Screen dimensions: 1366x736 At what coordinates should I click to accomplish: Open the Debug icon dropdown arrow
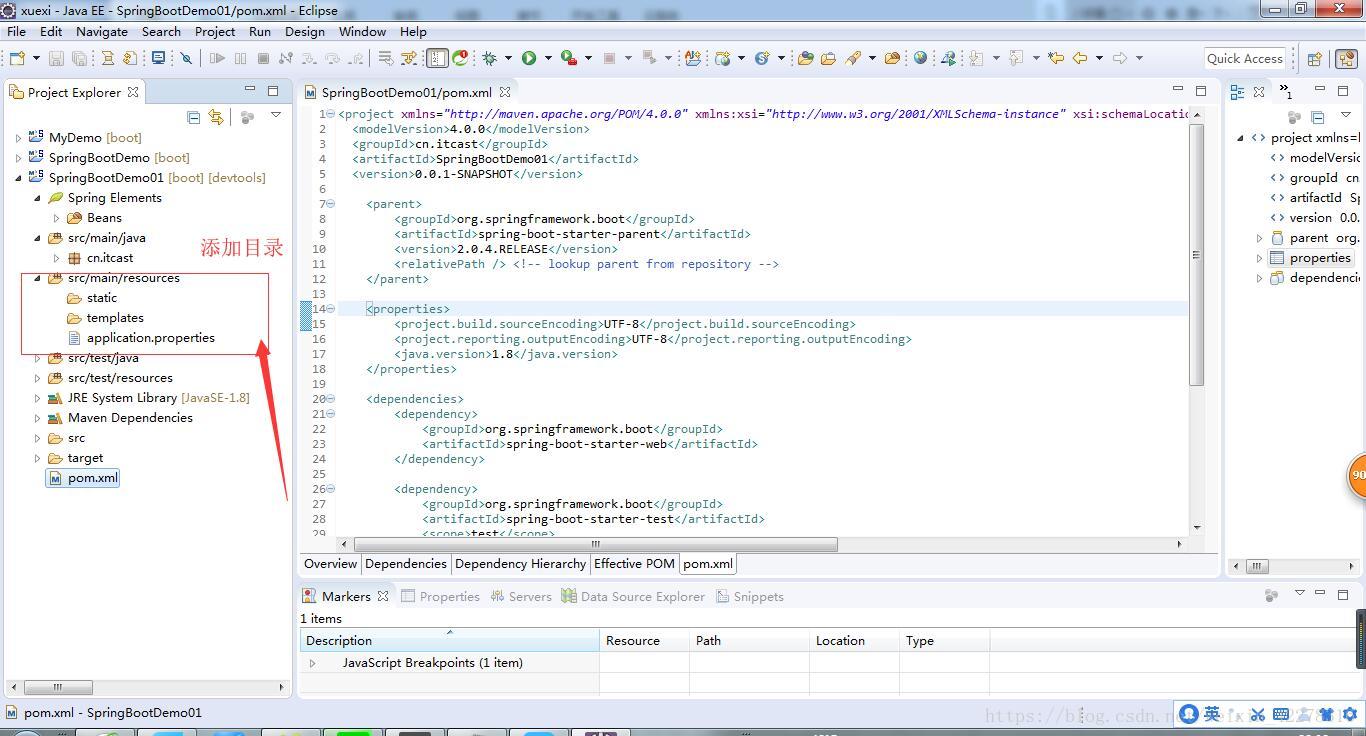508,58
